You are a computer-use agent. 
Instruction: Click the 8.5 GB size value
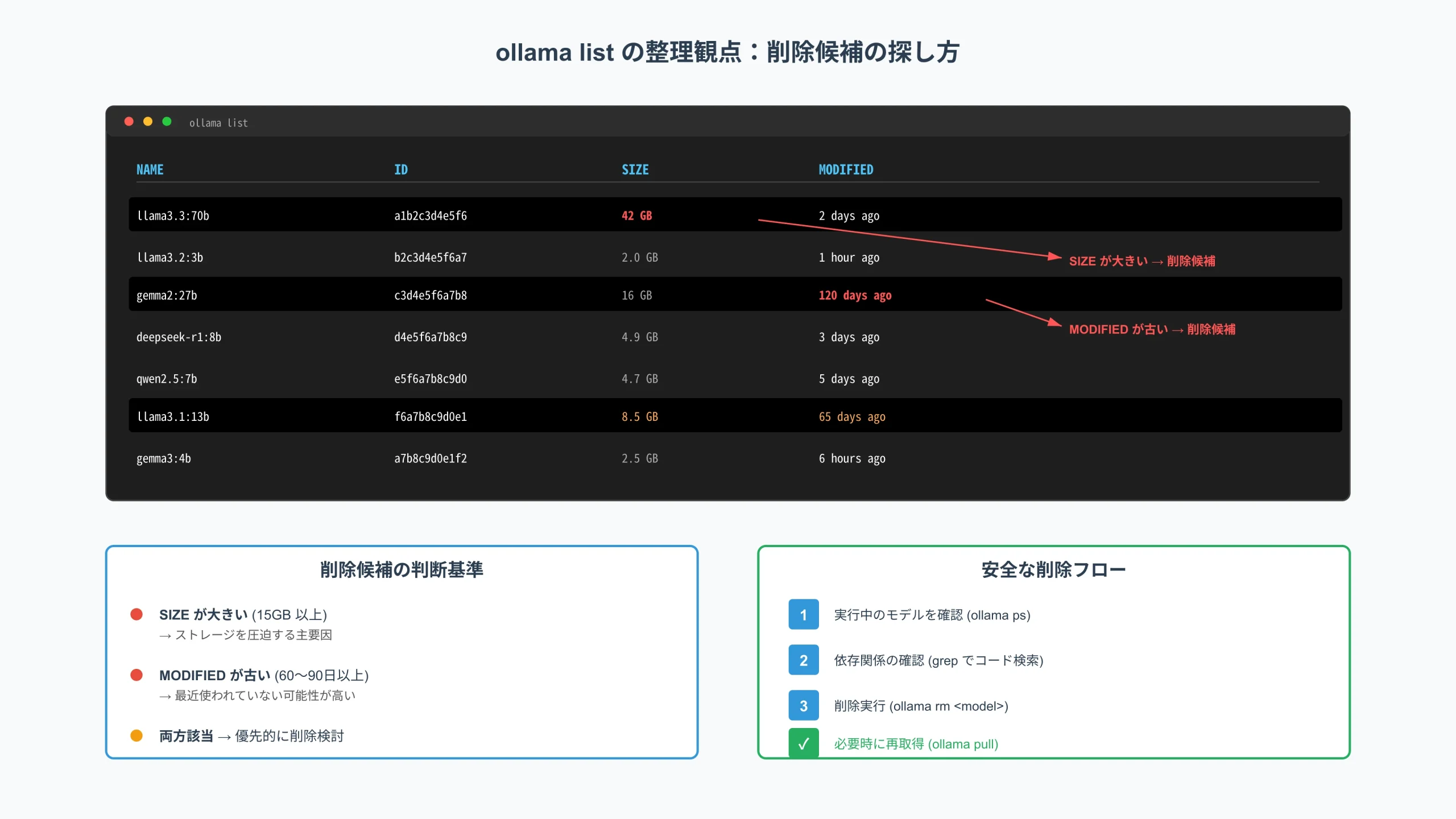tap(640, 416)
